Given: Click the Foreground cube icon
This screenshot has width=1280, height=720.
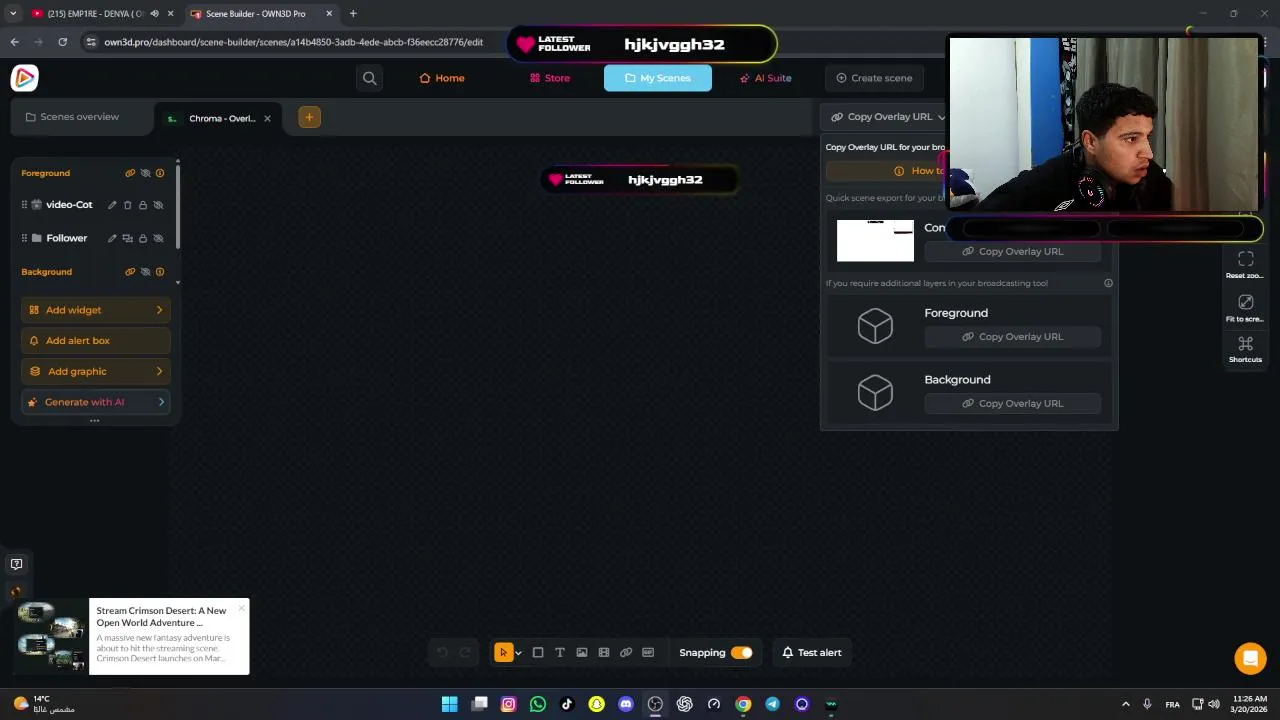Looking at the screenshot, I should coord(875,326).
